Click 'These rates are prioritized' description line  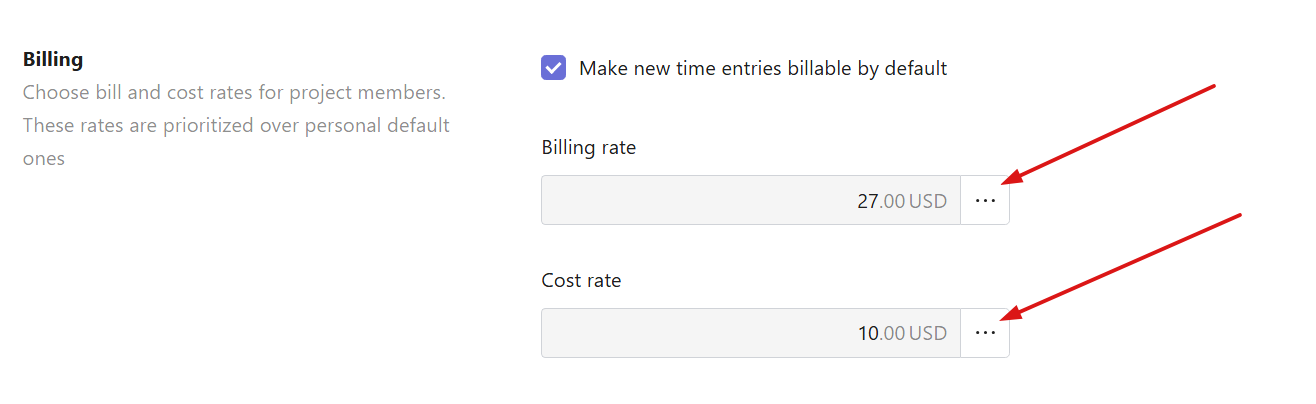point(236,126)
